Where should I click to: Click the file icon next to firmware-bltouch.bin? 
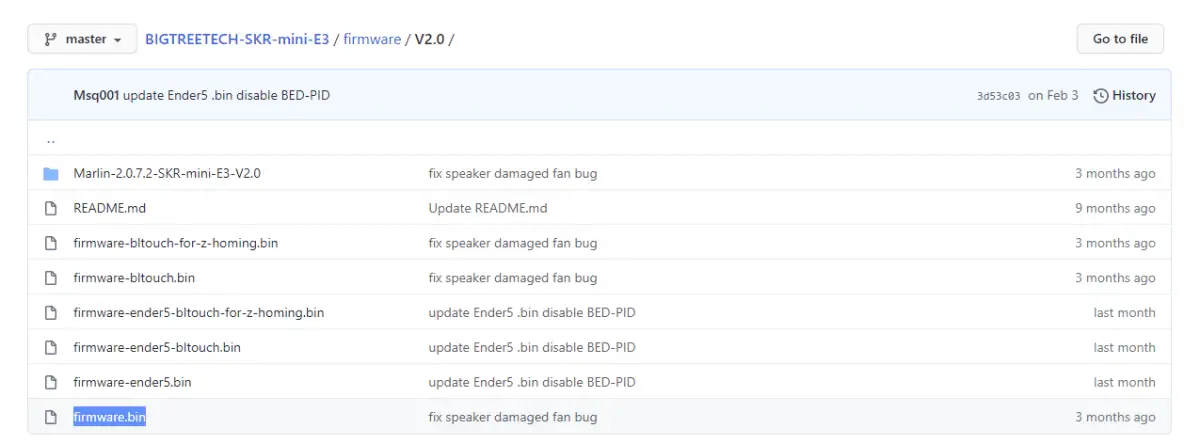[51, 278]
